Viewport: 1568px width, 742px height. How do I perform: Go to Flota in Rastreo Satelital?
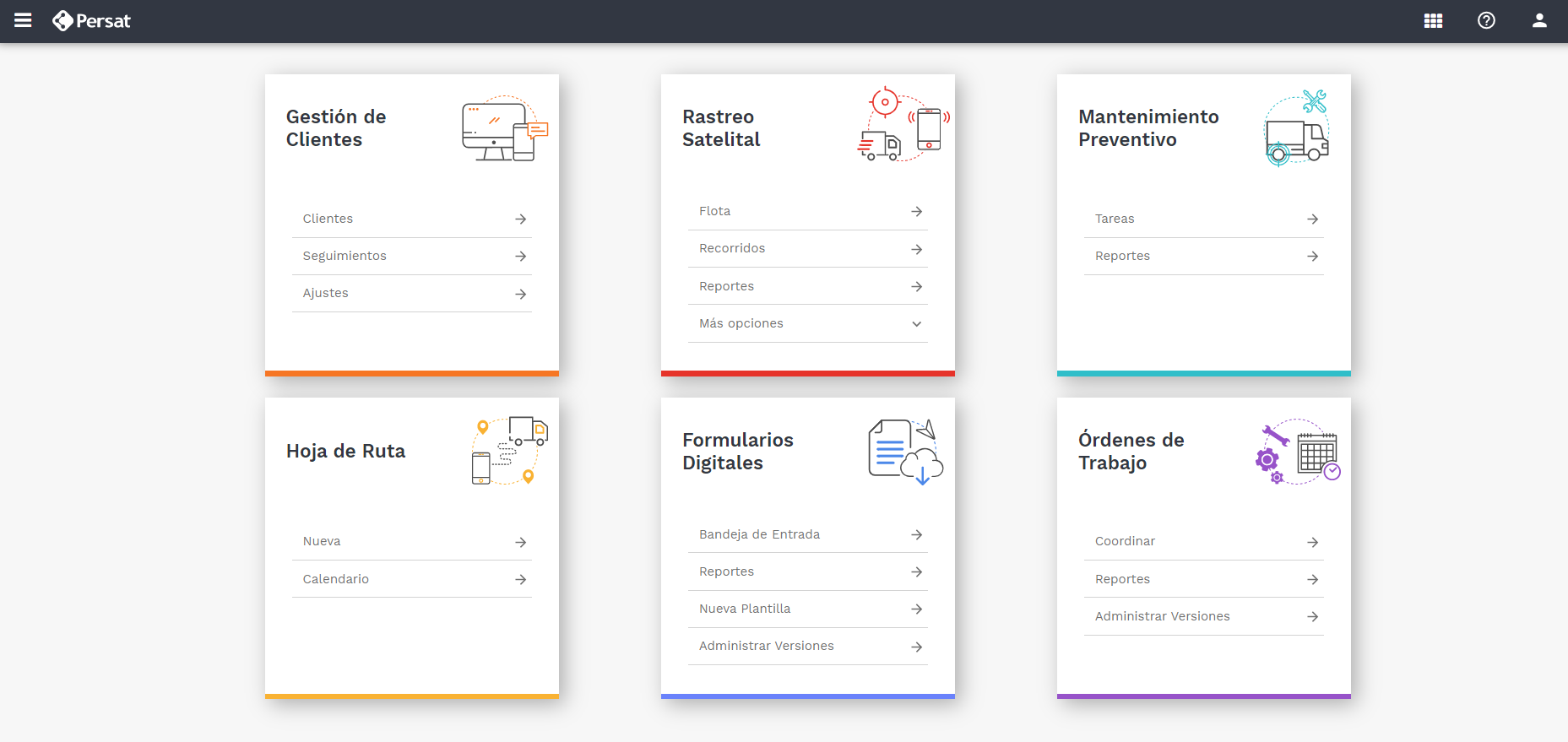point(808,211)
